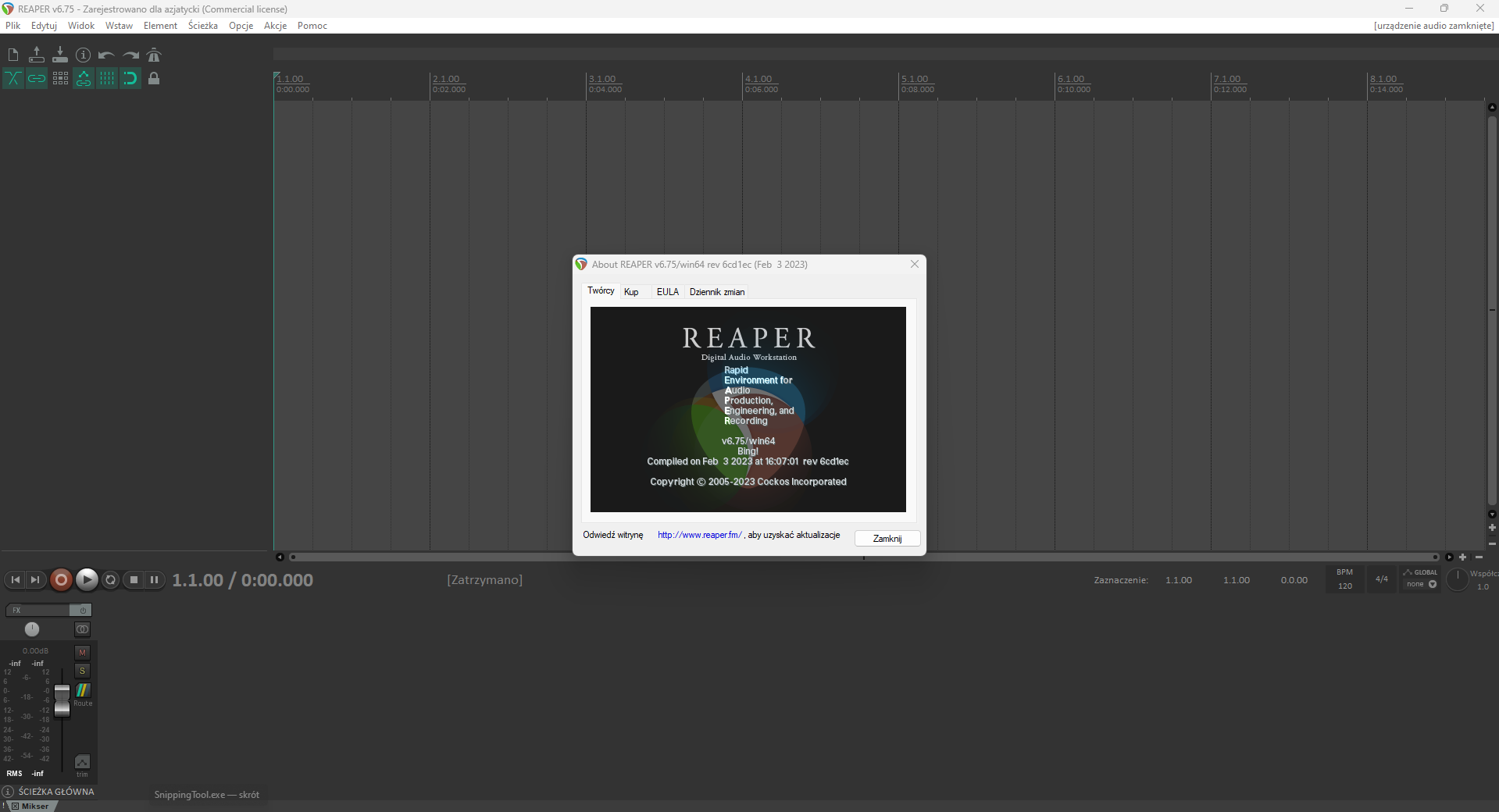The width and height of the screenshot is (1499, 812).
Task: Toggle grid lines with the dashed-lines icon
Action: point(107,78)
